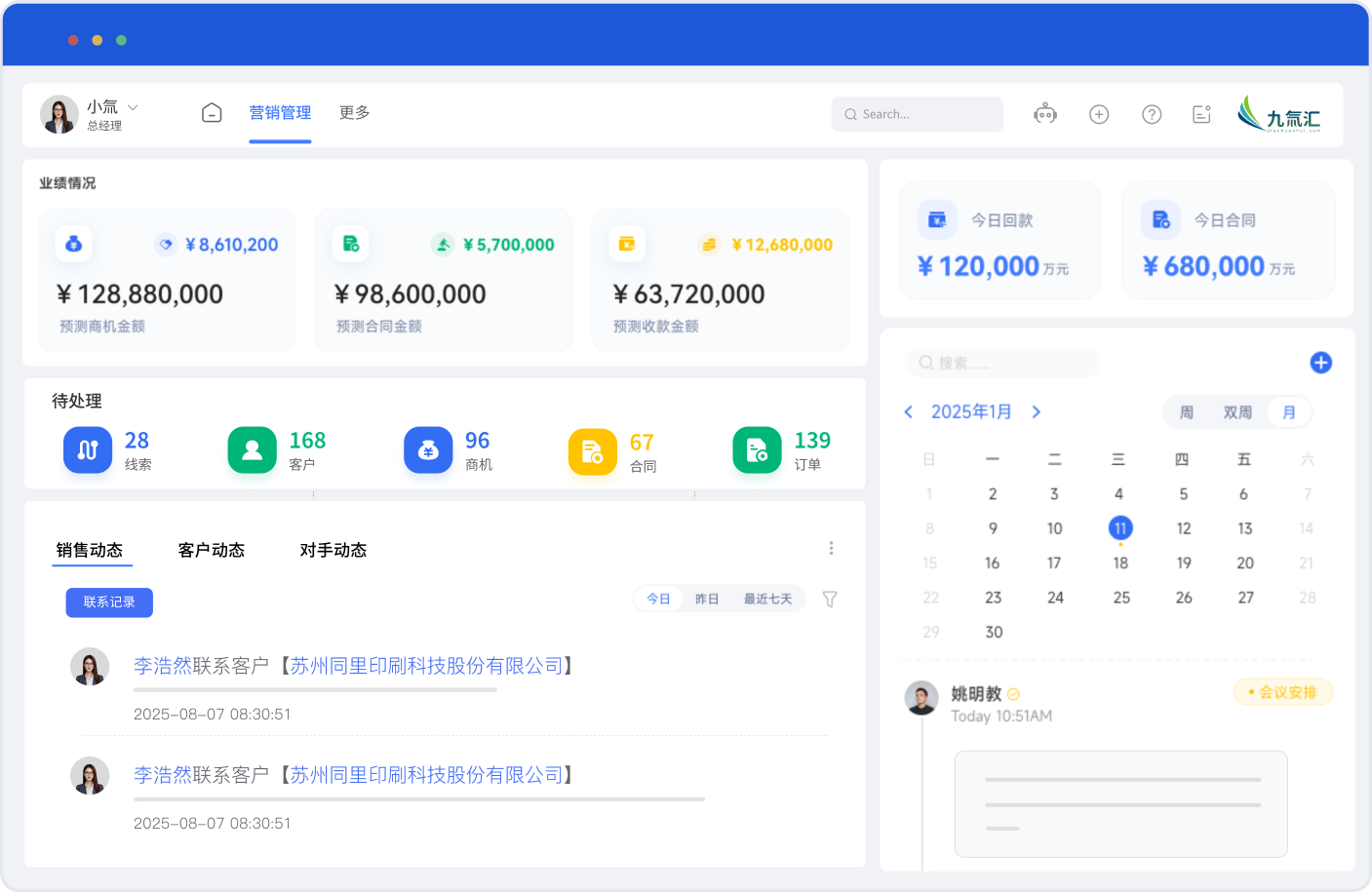Go to next month in calendar
This screenshot has width=1372, height=892.
pyautogui.click(x=1037, y=412)
